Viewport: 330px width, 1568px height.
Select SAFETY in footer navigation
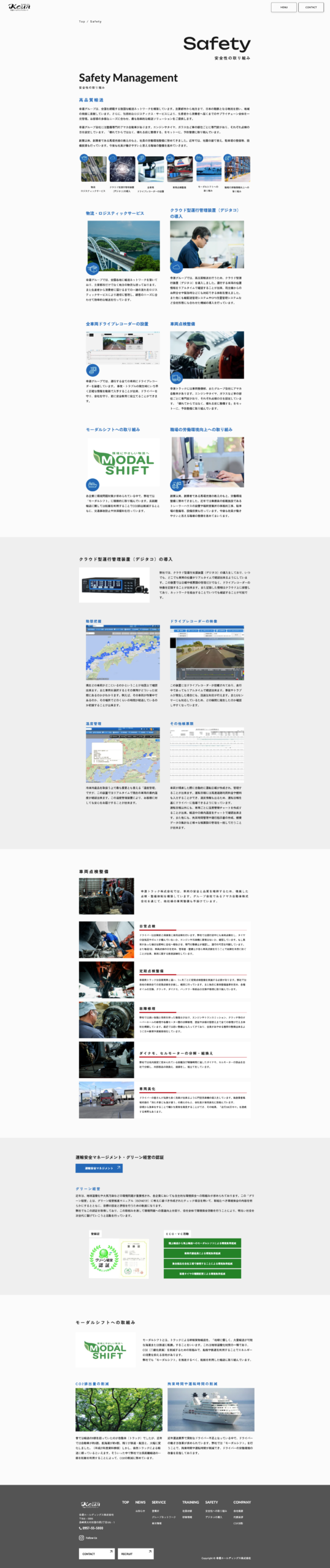point(212,1502)
